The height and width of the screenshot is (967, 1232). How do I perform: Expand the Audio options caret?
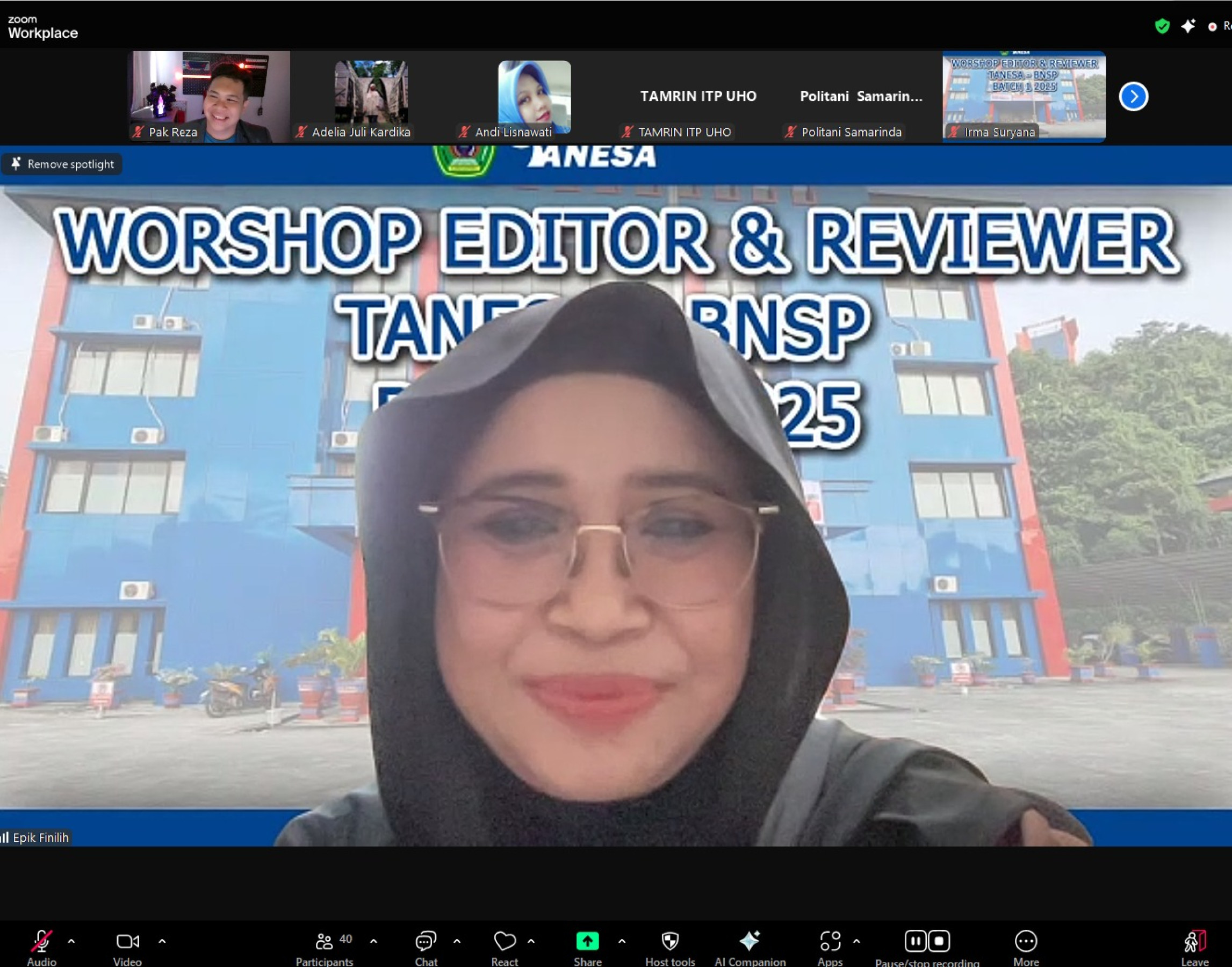pyautogui.click(x=71, y=941)
